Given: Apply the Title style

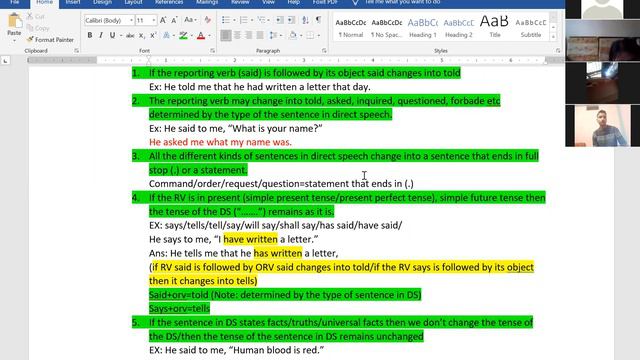Looking at the screenshot, I should 494,28.
